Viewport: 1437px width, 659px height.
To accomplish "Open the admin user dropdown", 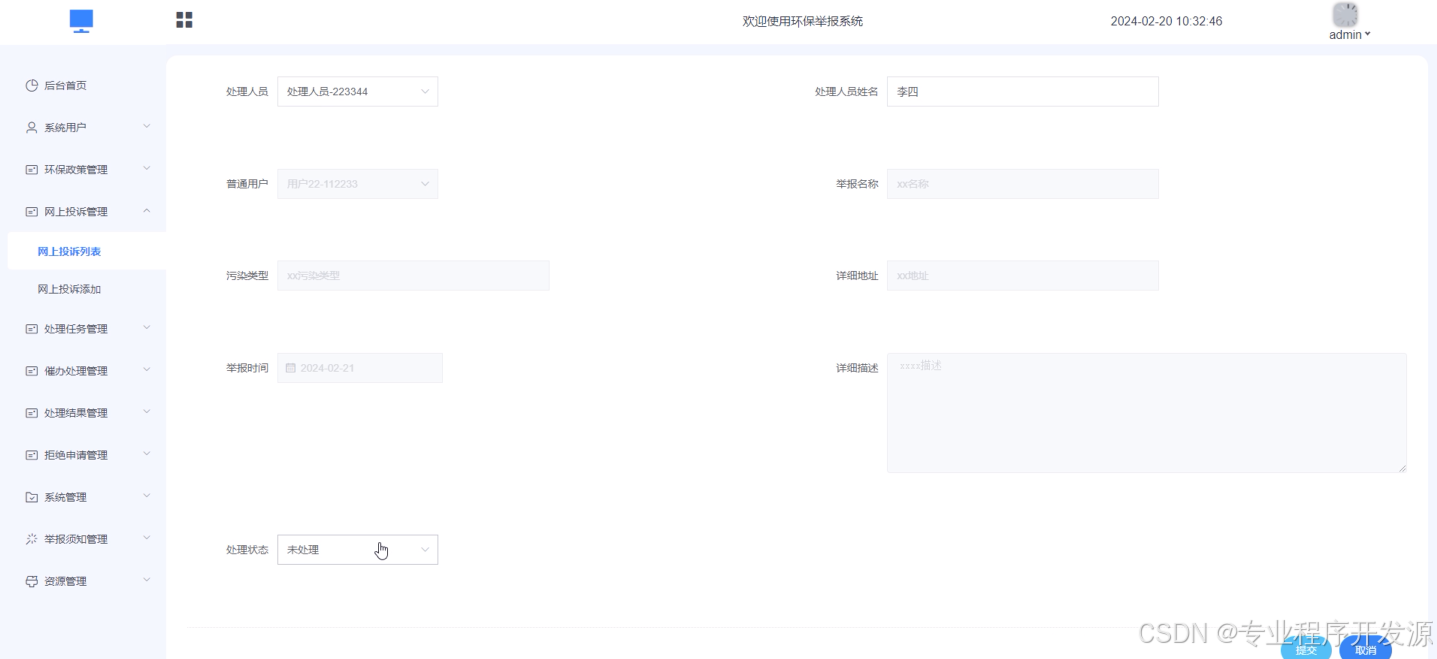I will 1350,34.
